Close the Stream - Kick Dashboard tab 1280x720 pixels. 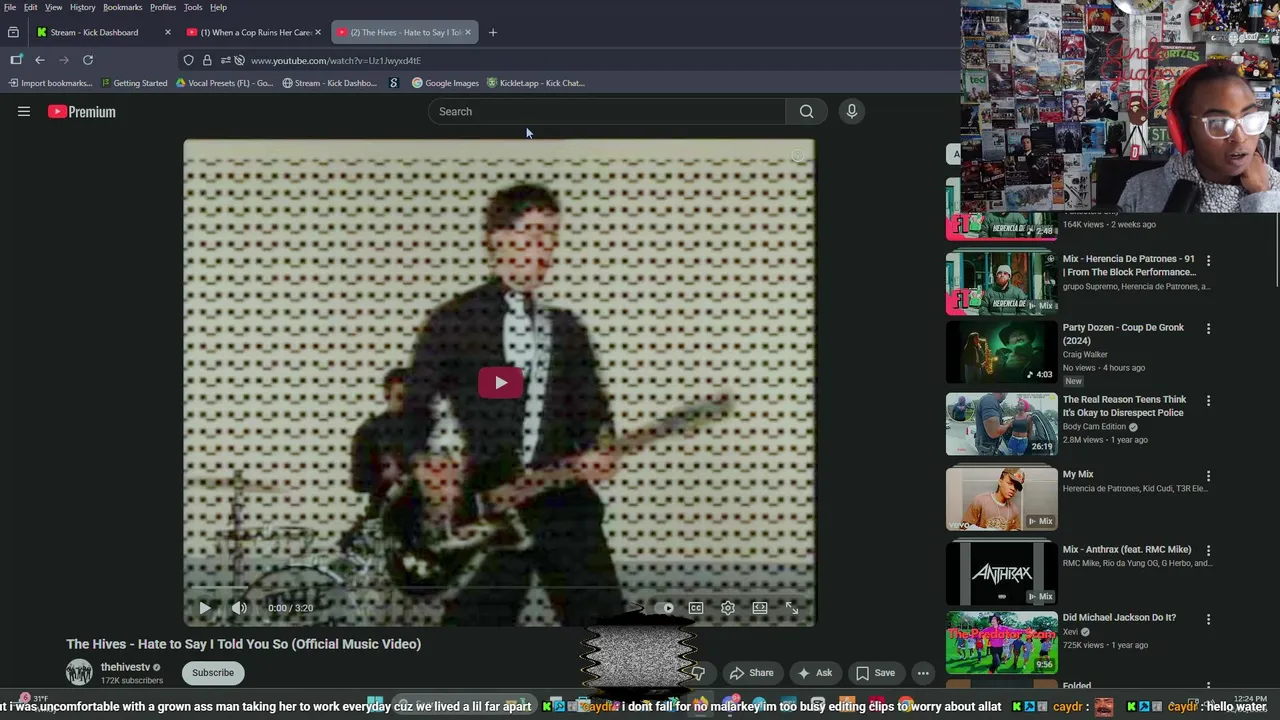click(167, 32)
